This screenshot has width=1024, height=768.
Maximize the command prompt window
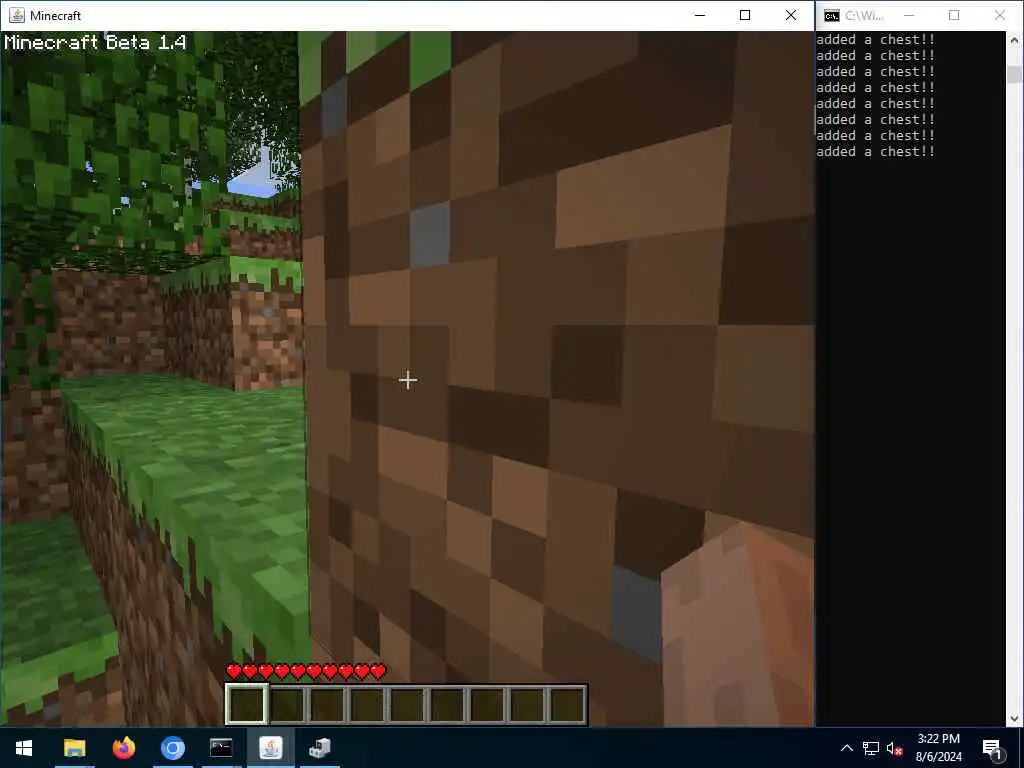pos(954,15)
